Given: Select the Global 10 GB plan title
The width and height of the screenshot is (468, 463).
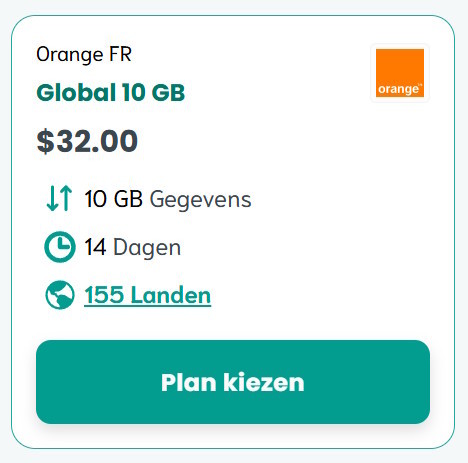Looking at the screenshot, I should pos(110,92).
